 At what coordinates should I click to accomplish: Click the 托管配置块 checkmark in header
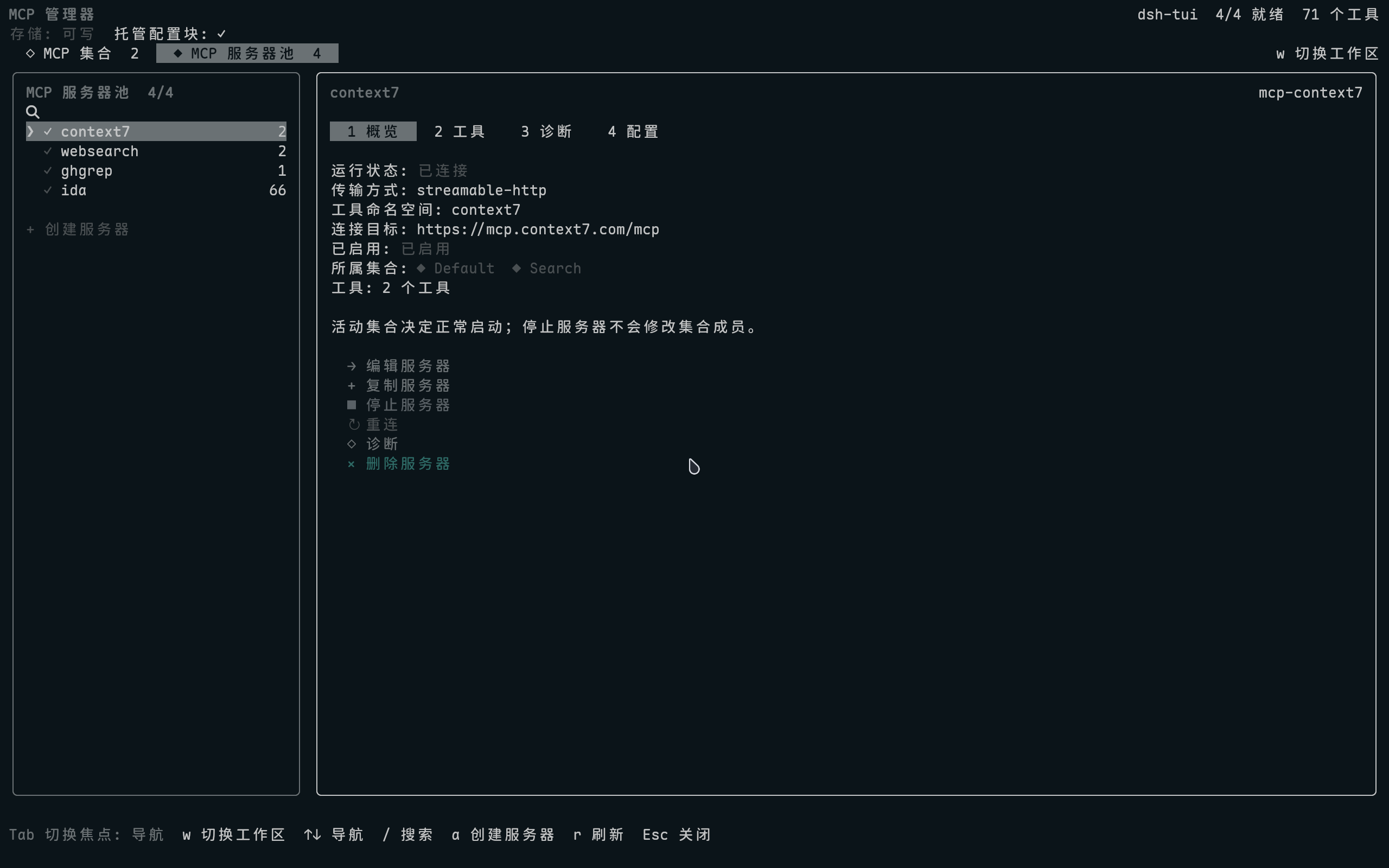[x=221, y=34]
